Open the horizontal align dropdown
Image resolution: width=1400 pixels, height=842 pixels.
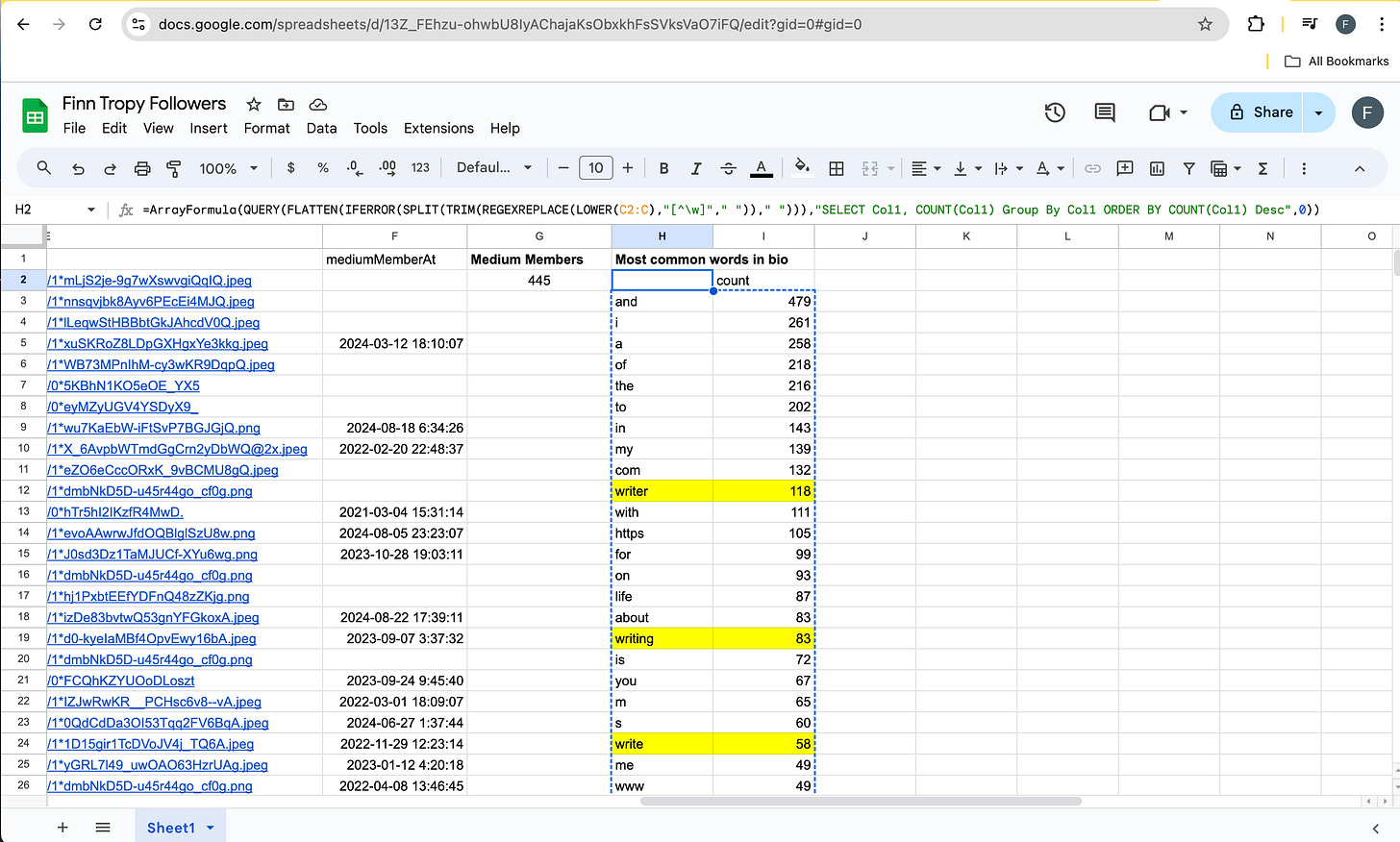pos(926,168)
